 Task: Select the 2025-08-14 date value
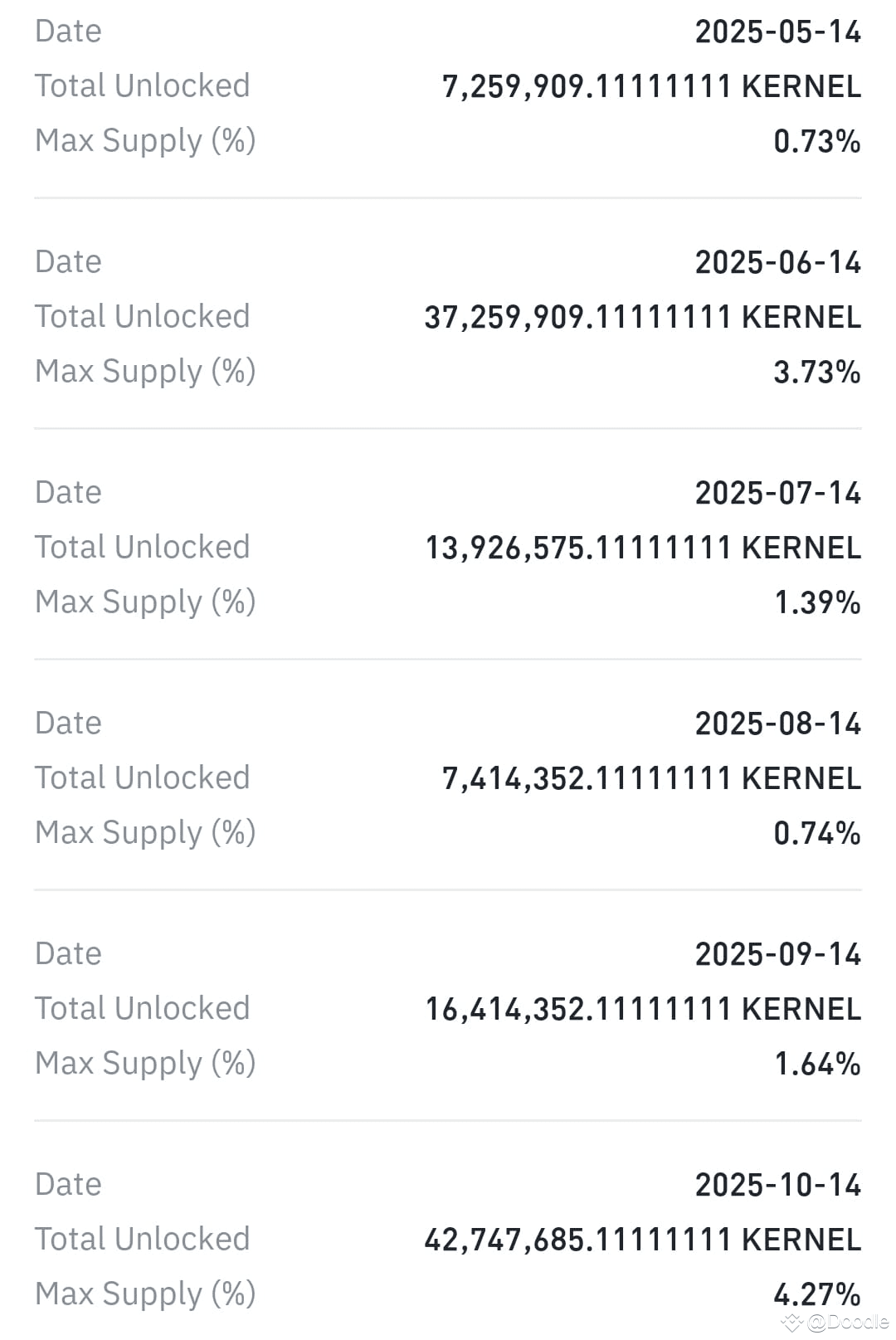click(x=777, y=724)
